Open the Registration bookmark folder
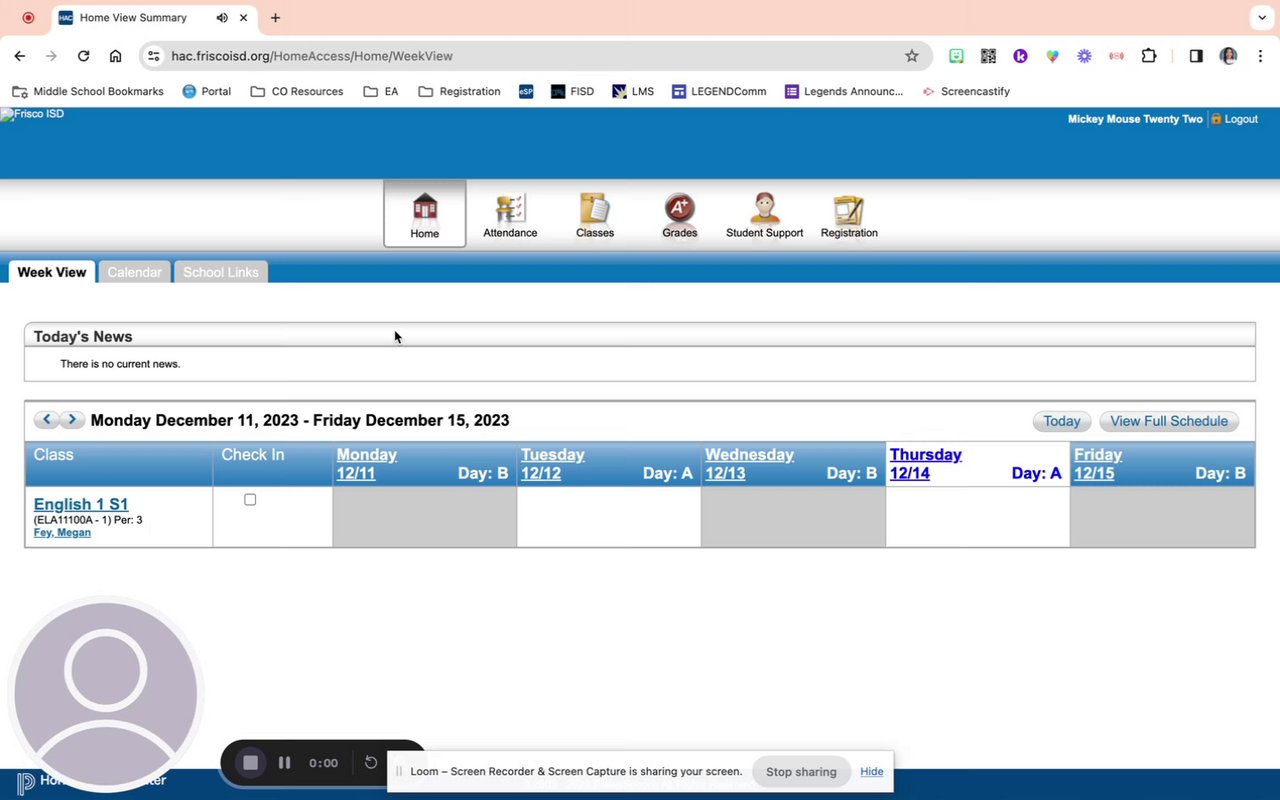This screenshot has height=800, width=1280. (460, 91)
